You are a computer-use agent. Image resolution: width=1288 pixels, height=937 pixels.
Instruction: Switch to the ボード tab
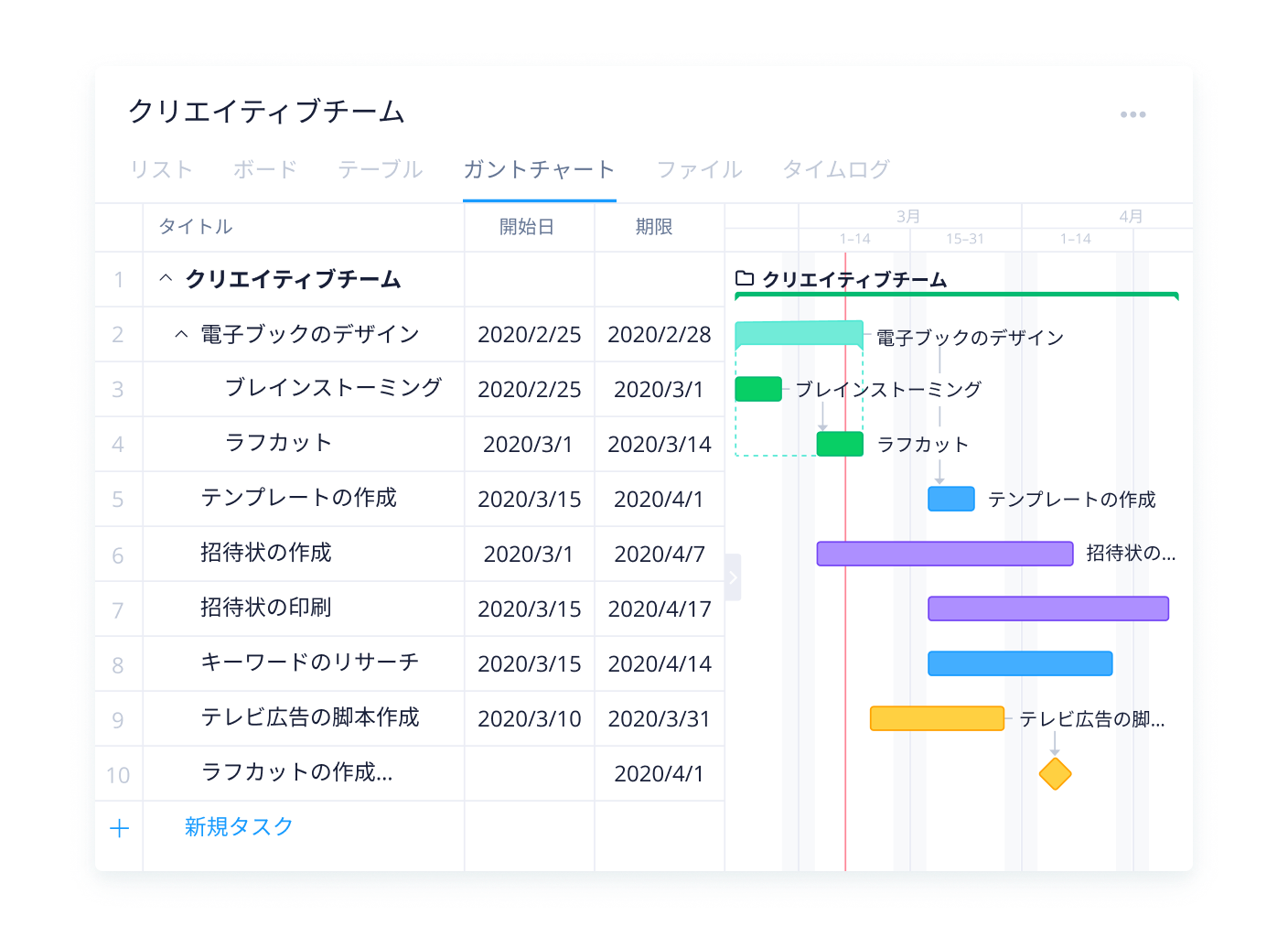(265, 169)
